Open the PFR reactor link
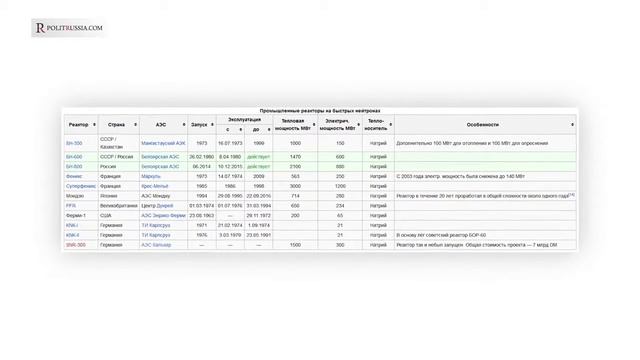 pos(71,206)
